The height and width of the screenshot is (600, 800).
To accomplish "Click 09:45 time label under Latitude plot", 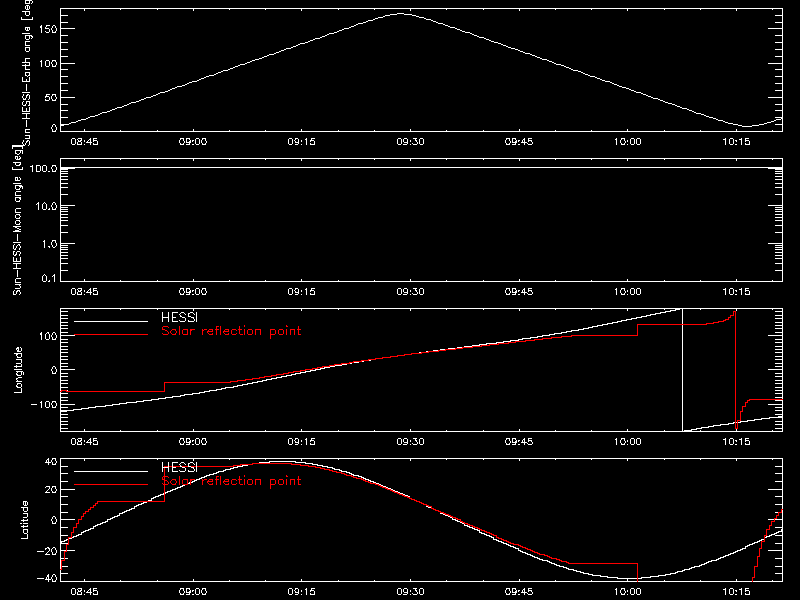I will [519, 591].
